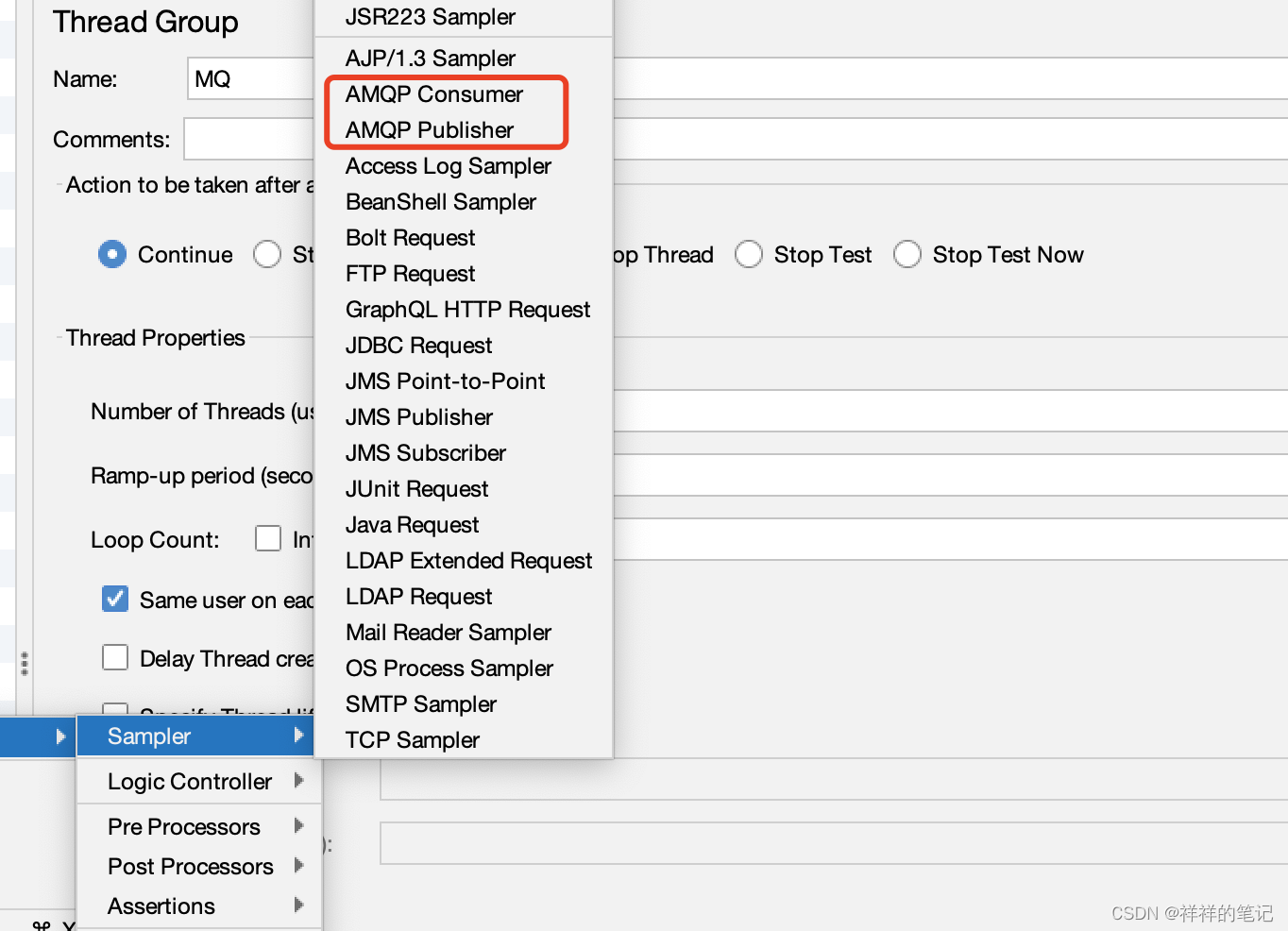Screen dimensions: 1288x931
Task: Select the Stop Test option
Action: 749,254
